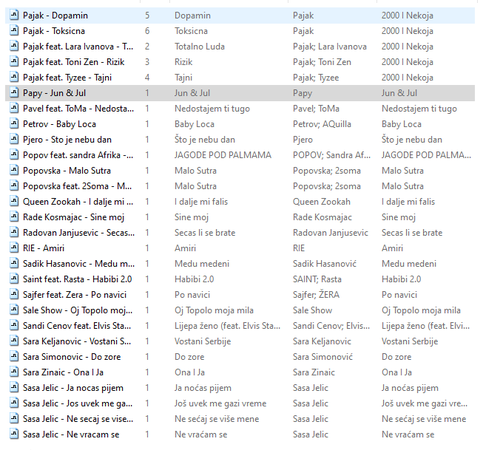The width and height of the screenshot is (500, 450).
Task: Select the music file icon for RIE - Amiri
Action: tap(14, 248)
